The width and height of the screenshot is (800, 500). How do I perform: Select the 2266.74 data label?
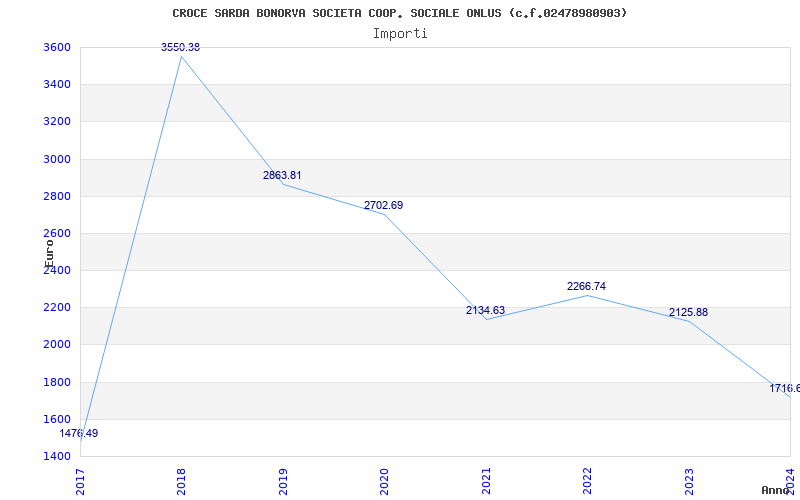(586, 286)
